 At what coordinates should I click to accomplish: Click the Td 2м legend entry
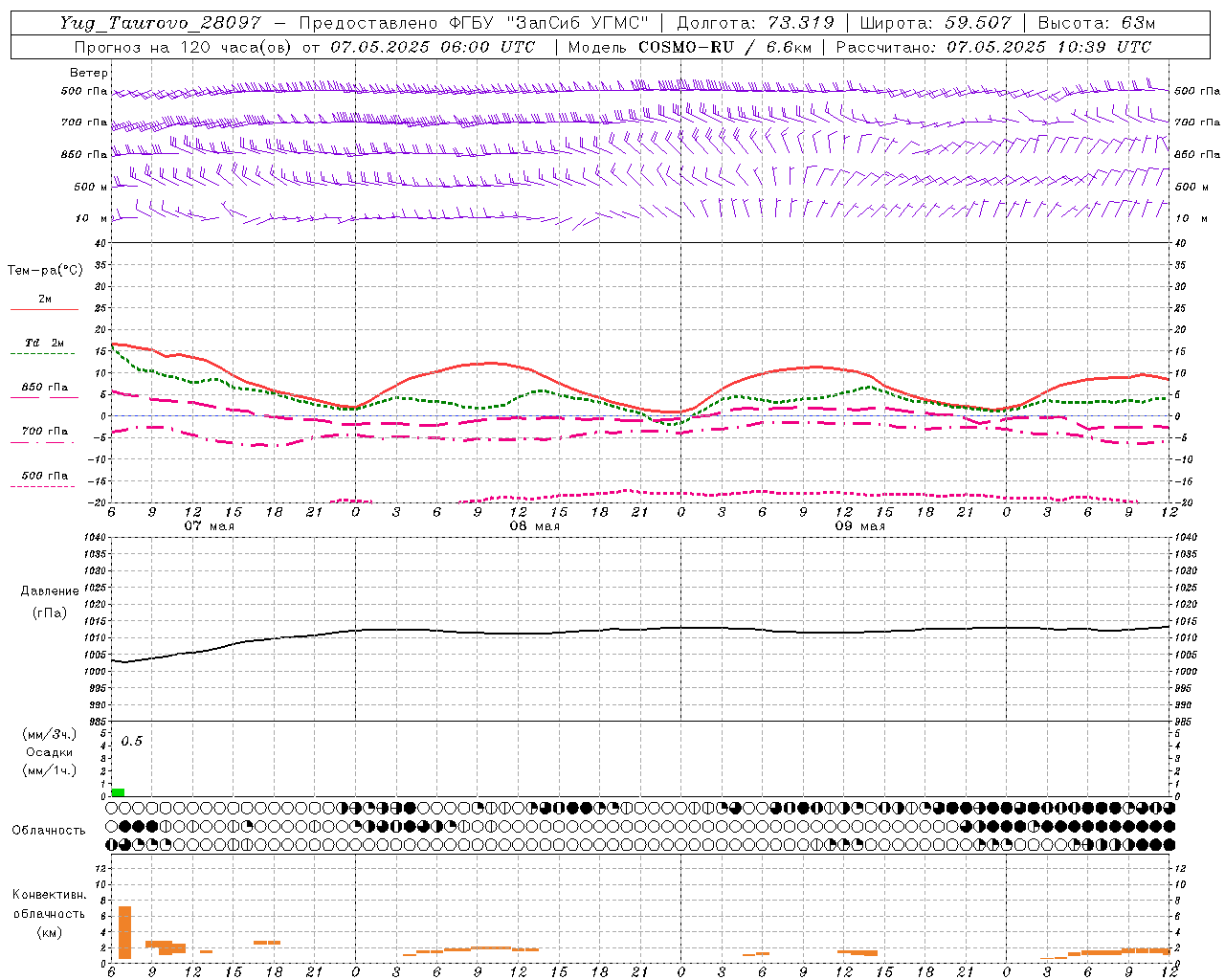click(x=44, y=343)
